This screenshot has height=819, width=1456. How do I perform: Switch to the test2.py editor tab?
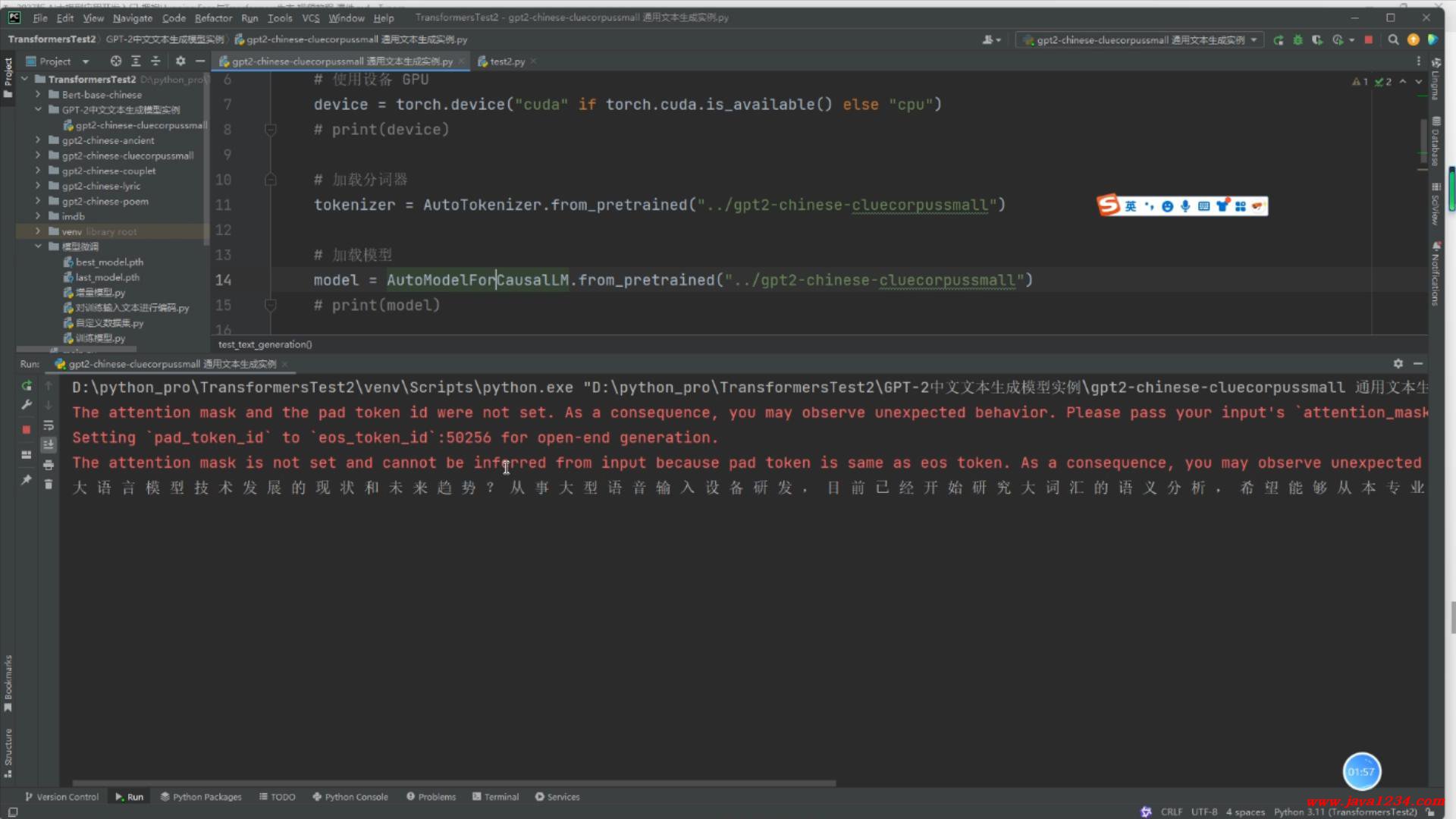[507, 61]
